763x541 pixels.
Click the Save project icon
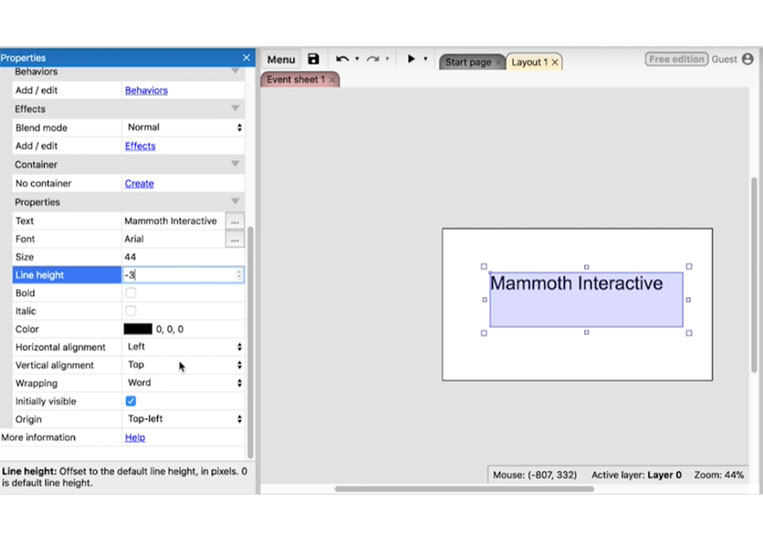point(313,59)
